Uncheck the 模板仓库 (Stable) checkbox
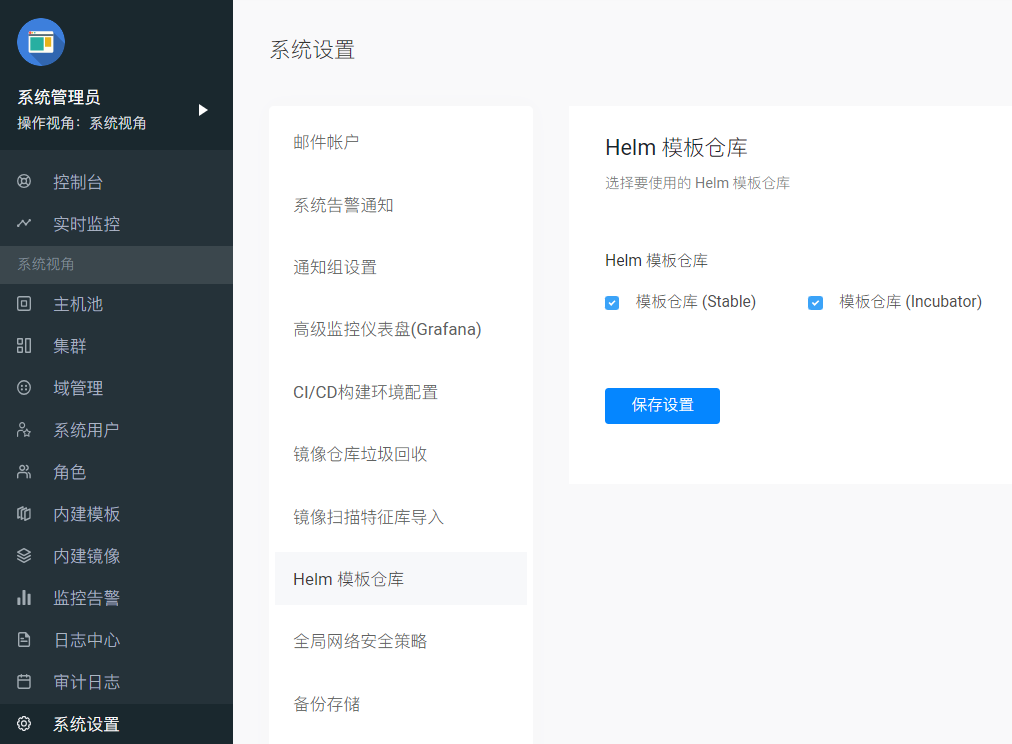The width and height of the screenshot is (1012, 744). [x=612, y=302]
